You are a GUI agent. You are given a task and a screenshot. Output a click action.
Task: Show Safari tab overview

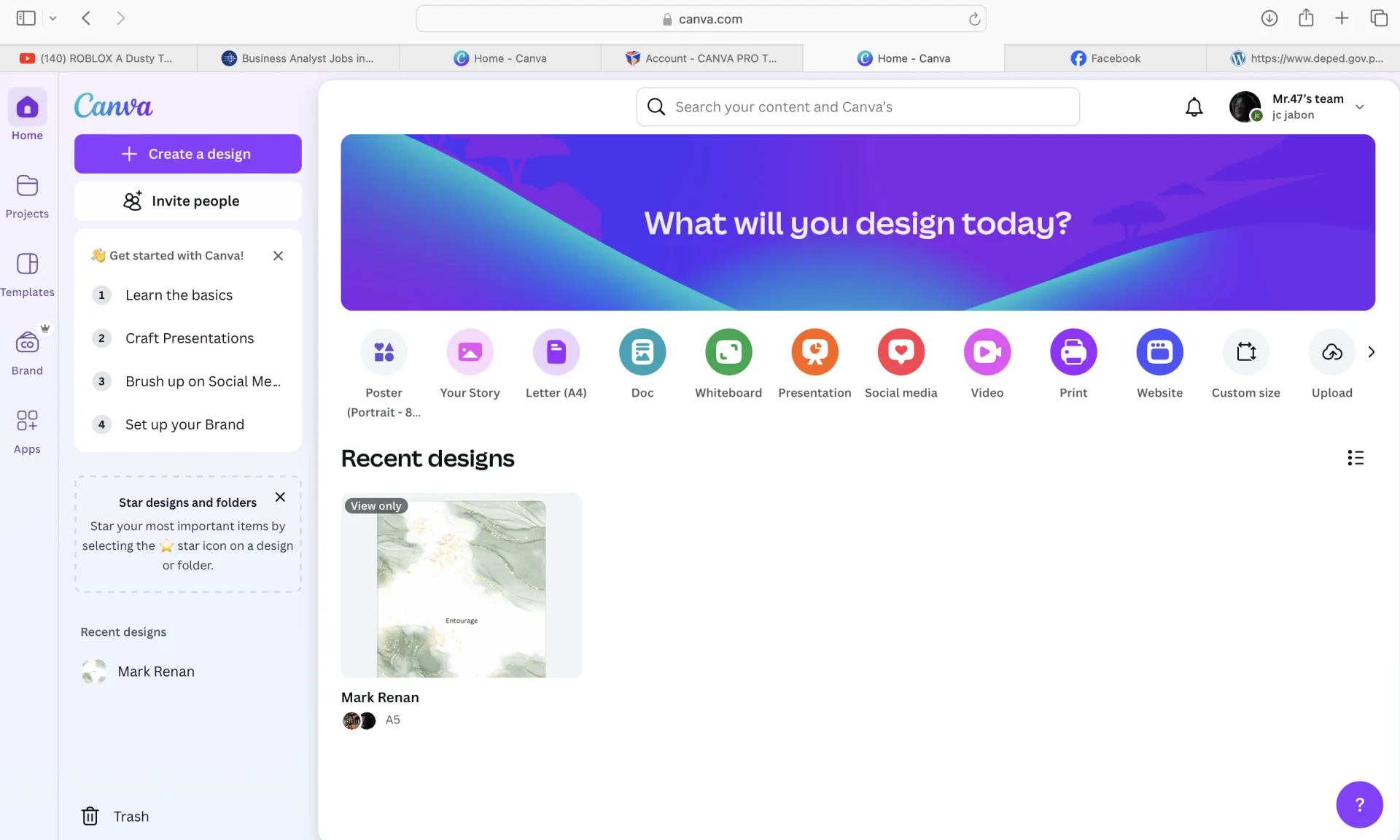coord(1378,18)
